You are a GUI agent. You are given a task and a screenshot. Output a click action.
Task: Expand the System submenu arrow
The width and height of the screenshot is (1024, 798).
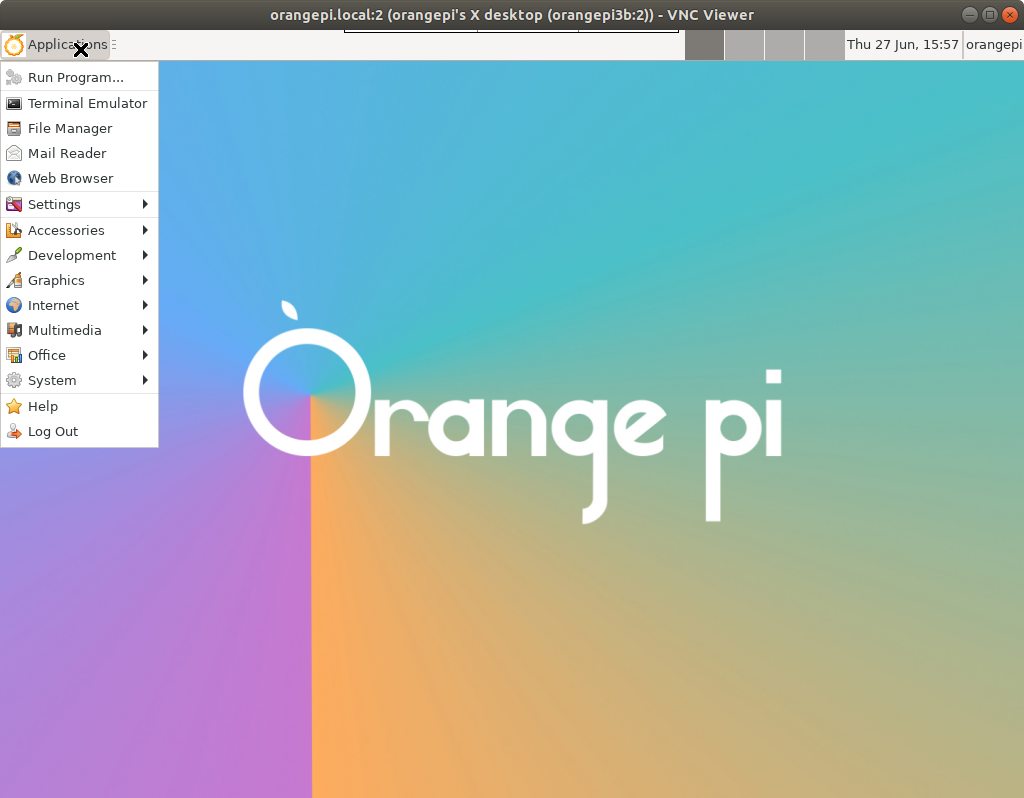(x=145, y=380)
